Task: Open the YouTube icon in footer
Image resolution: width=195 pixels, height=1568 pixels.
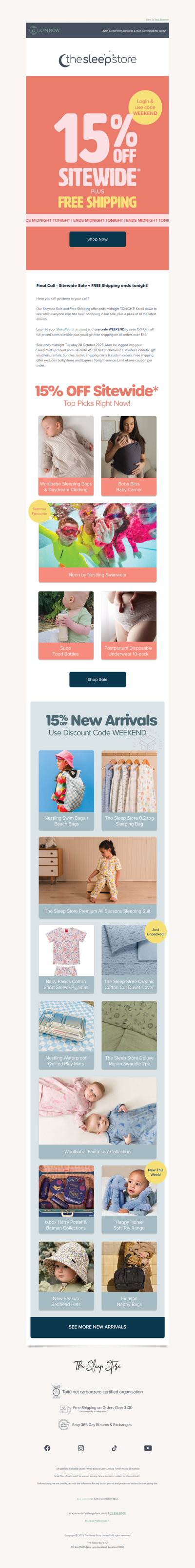Action: tap(148, 1448)
